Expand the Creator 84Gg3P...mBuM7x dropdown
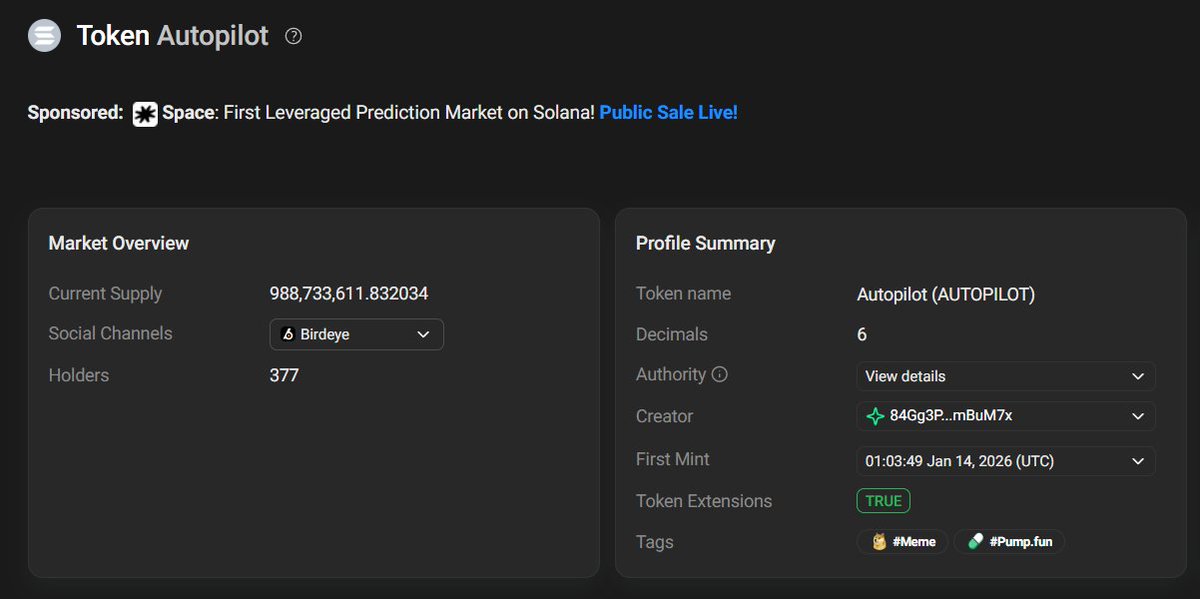The image size is (1200, 599). pyautogui.click(x=1006, y=416)
